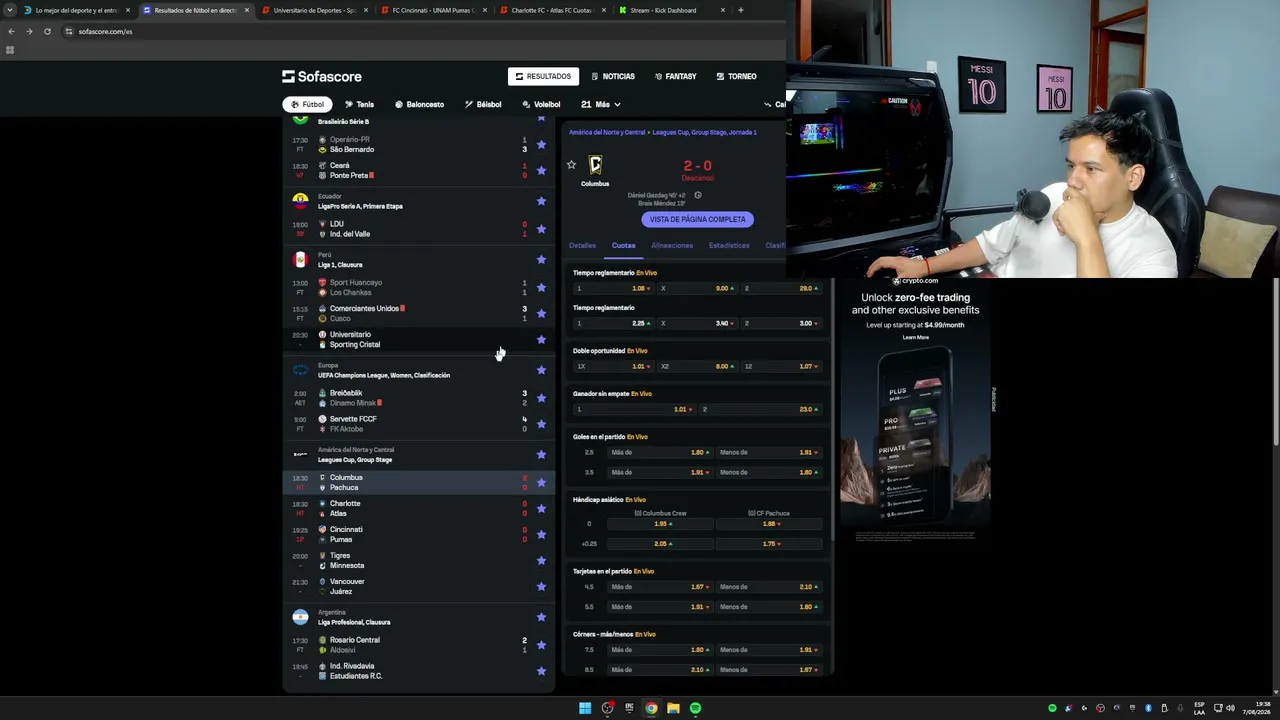Click the Europa league icon
Screen dimensions: 1280x720
[x=300, y=370]
